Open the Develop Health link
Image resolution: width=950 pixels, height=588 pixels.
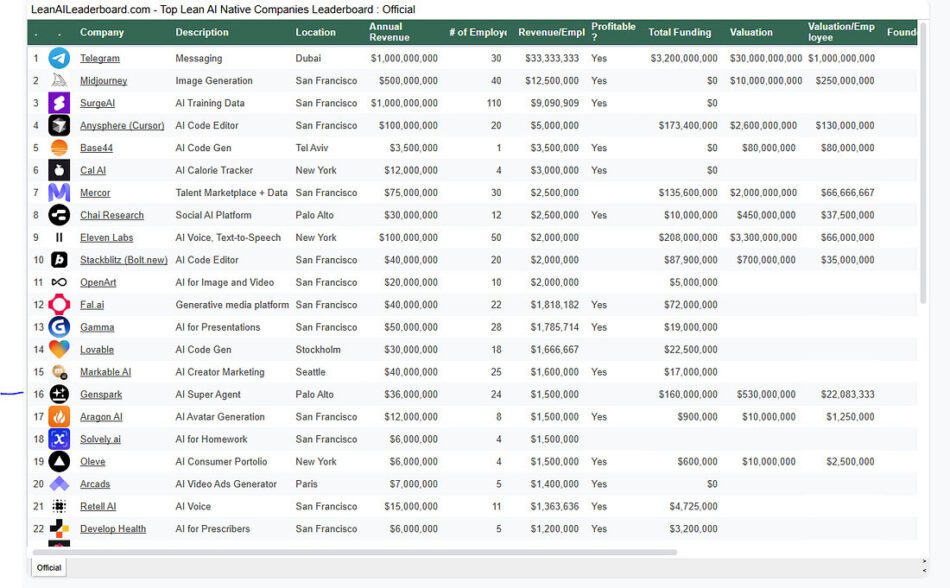coord(112,529)
